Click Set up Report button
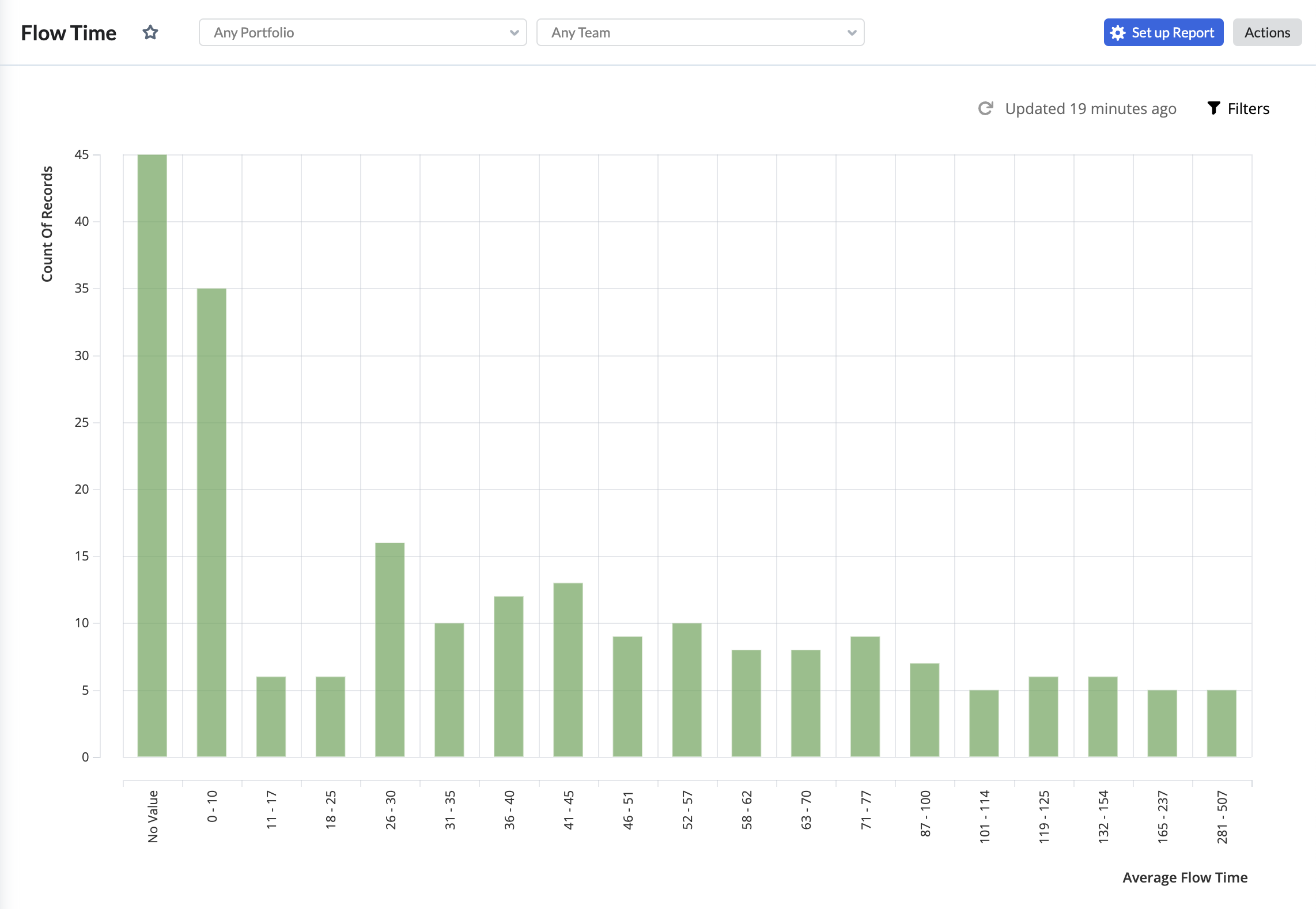1316x909 pixels. click(x=1163, y=32)
